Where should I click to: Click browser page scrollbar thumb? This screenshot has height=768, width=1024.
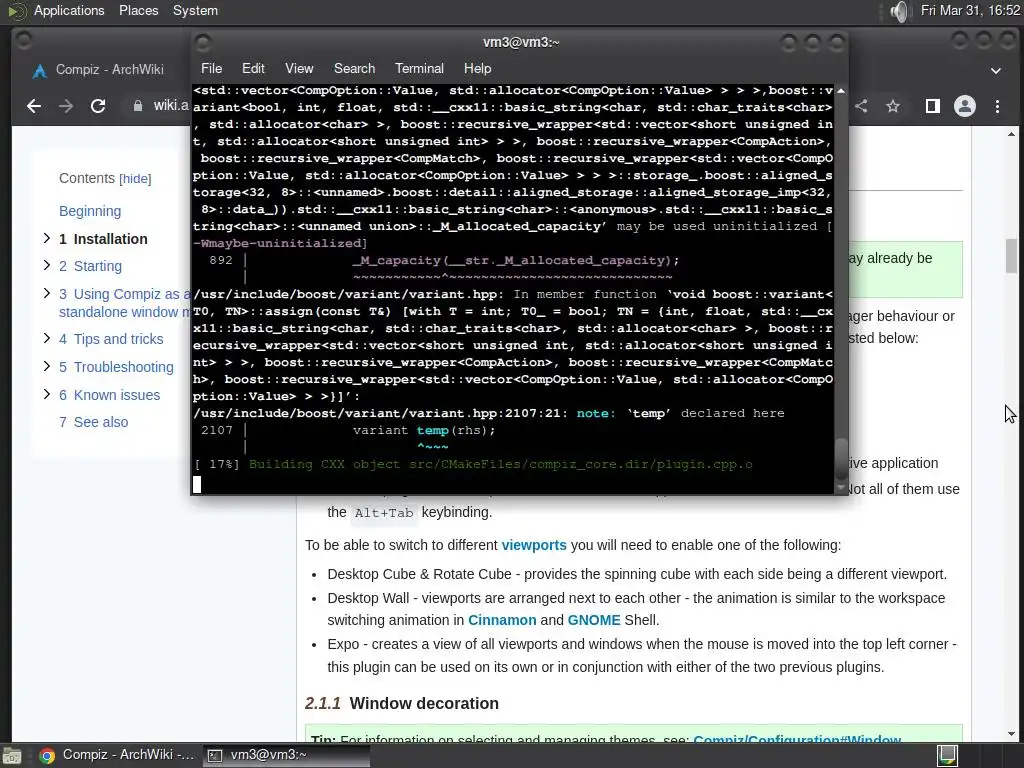(x=1011, y=256)
